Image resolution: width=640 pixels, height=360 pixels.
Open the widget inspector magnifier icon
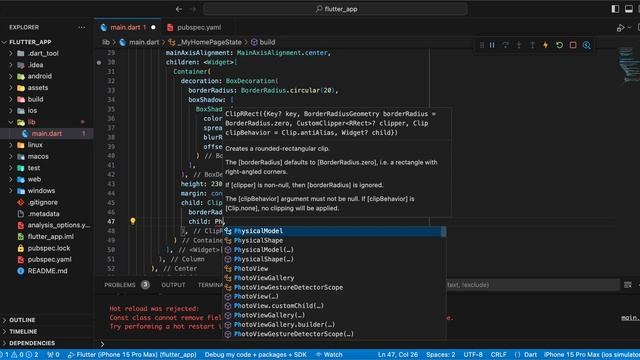click(587, 45)
